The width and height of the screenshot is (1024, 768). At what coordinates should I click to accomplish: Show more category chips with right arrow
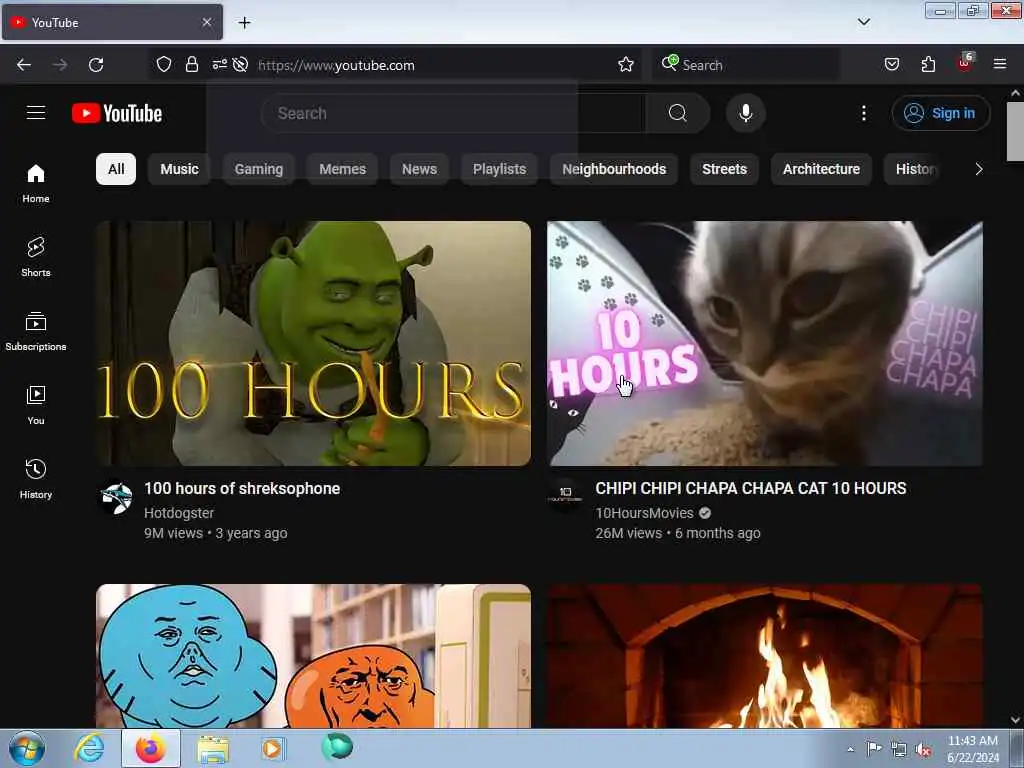978,169
